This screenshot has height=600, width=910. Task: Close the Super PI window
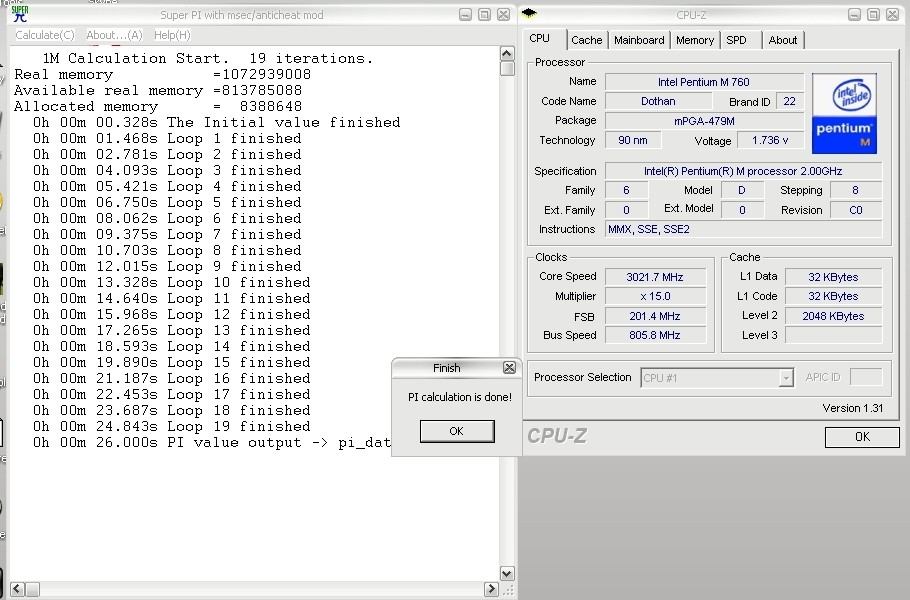tap(503, 15)
